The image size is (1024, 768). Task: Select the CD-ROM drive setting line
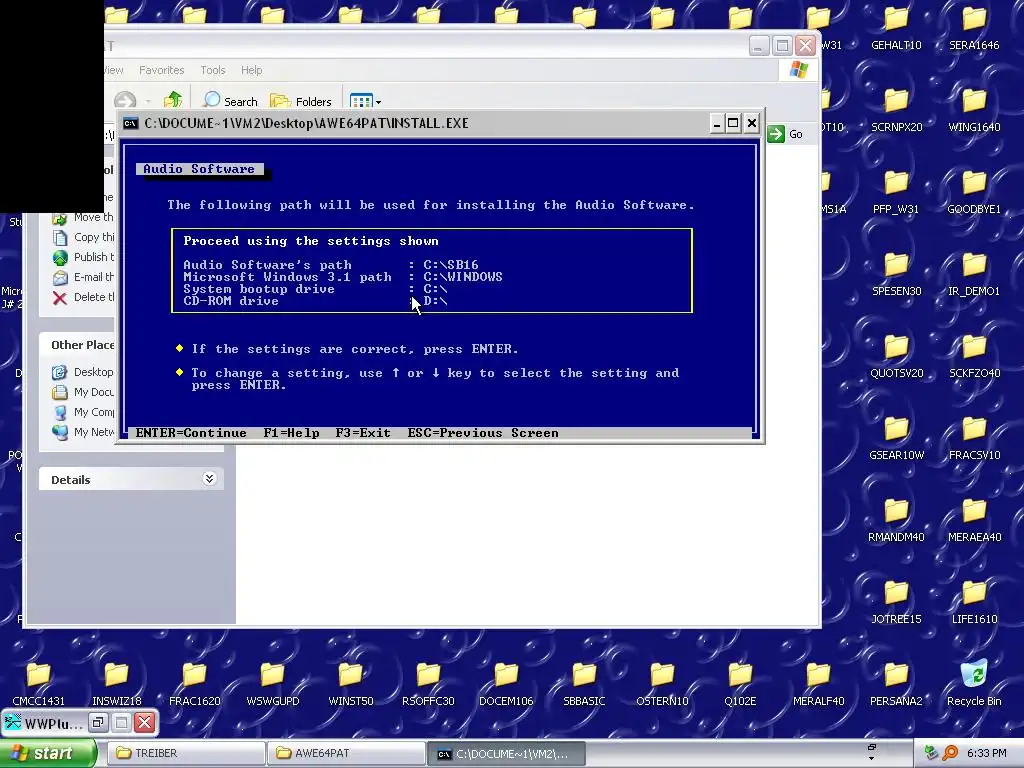315,301
